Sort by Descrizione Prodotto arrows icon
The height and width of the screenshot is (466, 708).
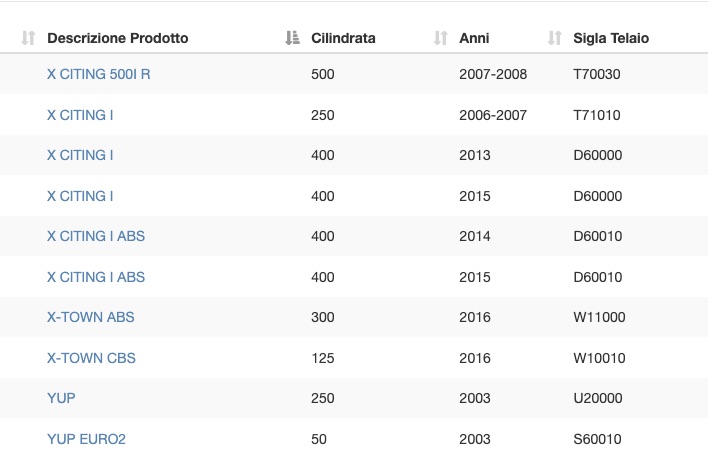28,38
